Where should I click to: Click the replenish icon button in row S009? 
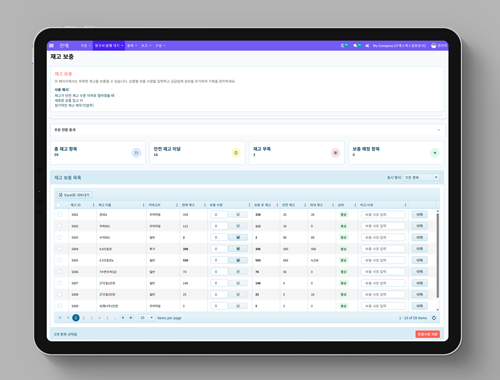238,306
